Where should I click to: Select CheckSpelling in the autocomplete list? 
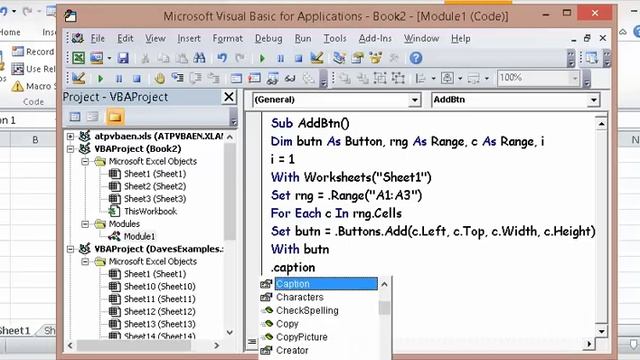click(307, 311)
